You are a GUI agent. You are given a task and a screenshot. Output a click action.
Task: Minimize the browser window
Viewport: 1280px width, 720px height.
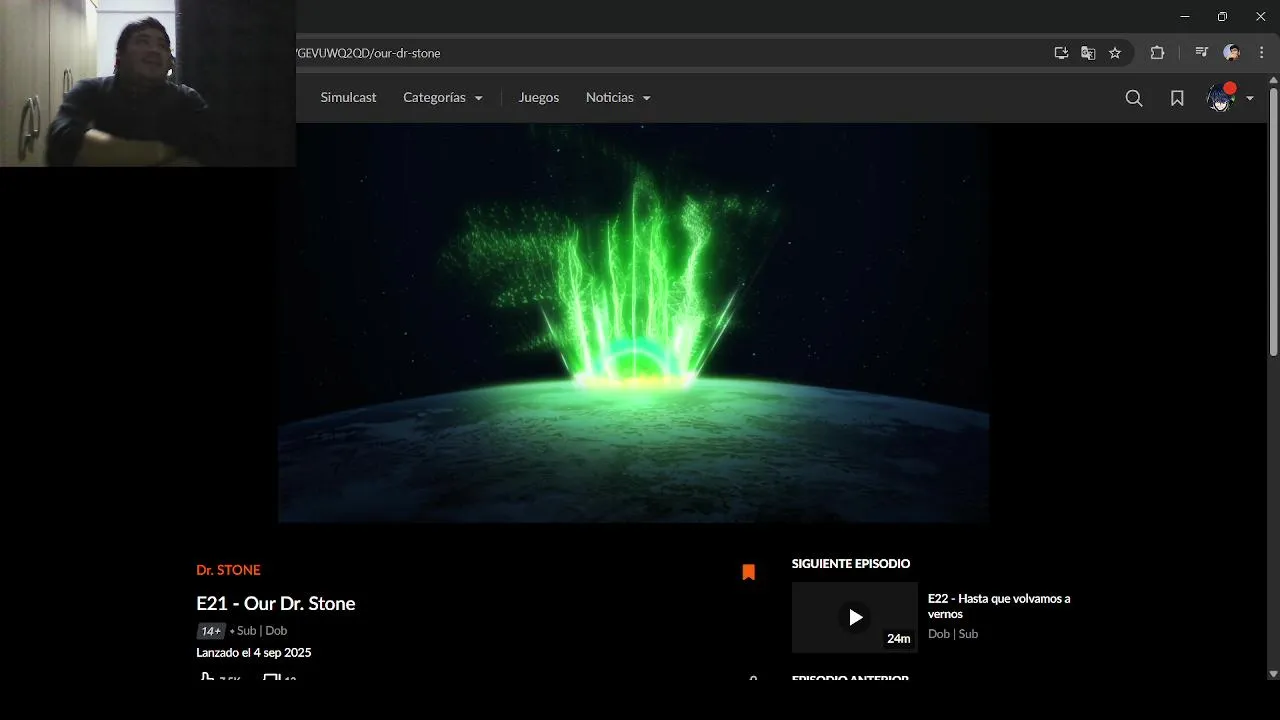tap(1185, 17)
